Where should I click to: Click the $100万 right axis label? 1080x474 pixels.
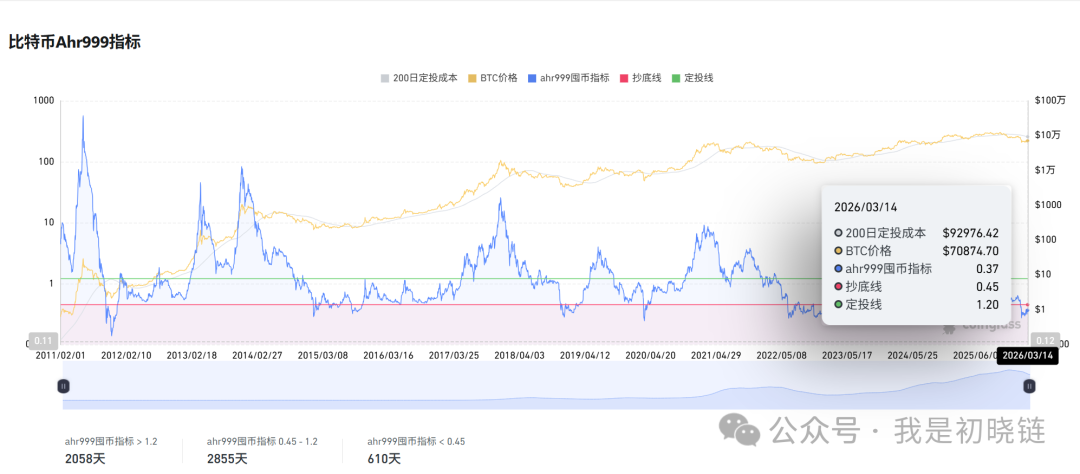click(1050, 101)
